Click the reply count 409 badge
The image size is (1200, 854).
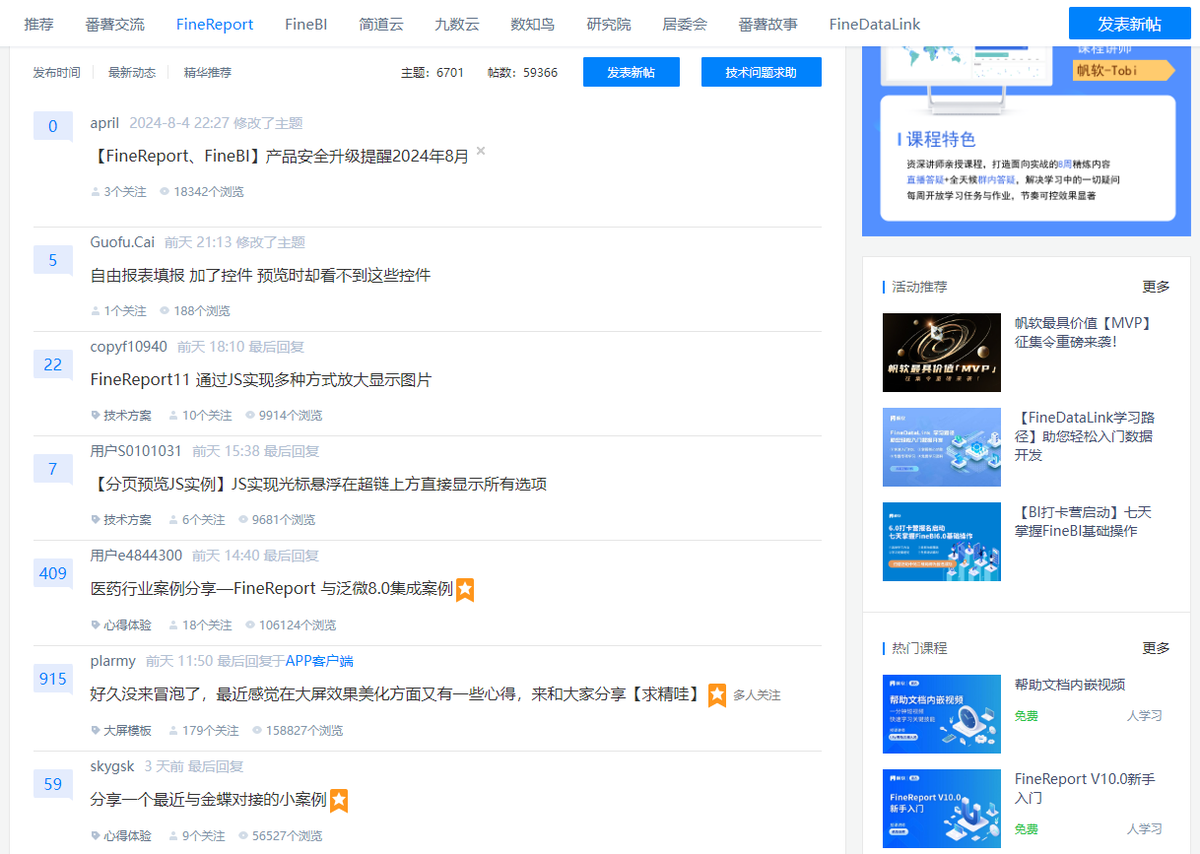tap(53, 574)
